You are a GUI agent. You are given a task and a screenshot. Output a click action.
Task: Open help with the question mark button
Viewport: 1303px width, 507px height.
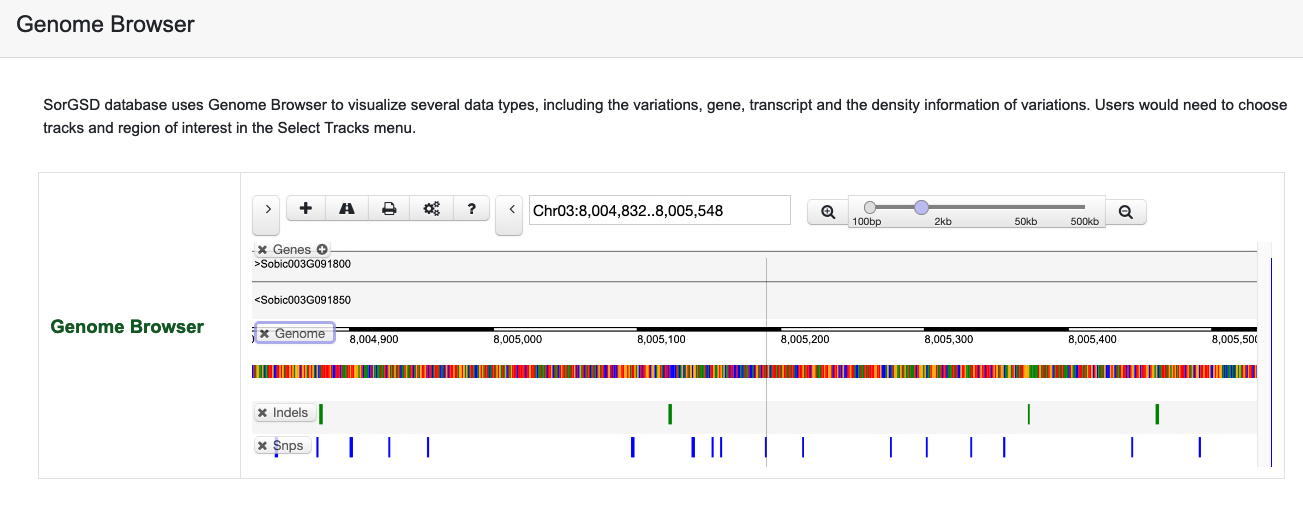tap(471, 208)
